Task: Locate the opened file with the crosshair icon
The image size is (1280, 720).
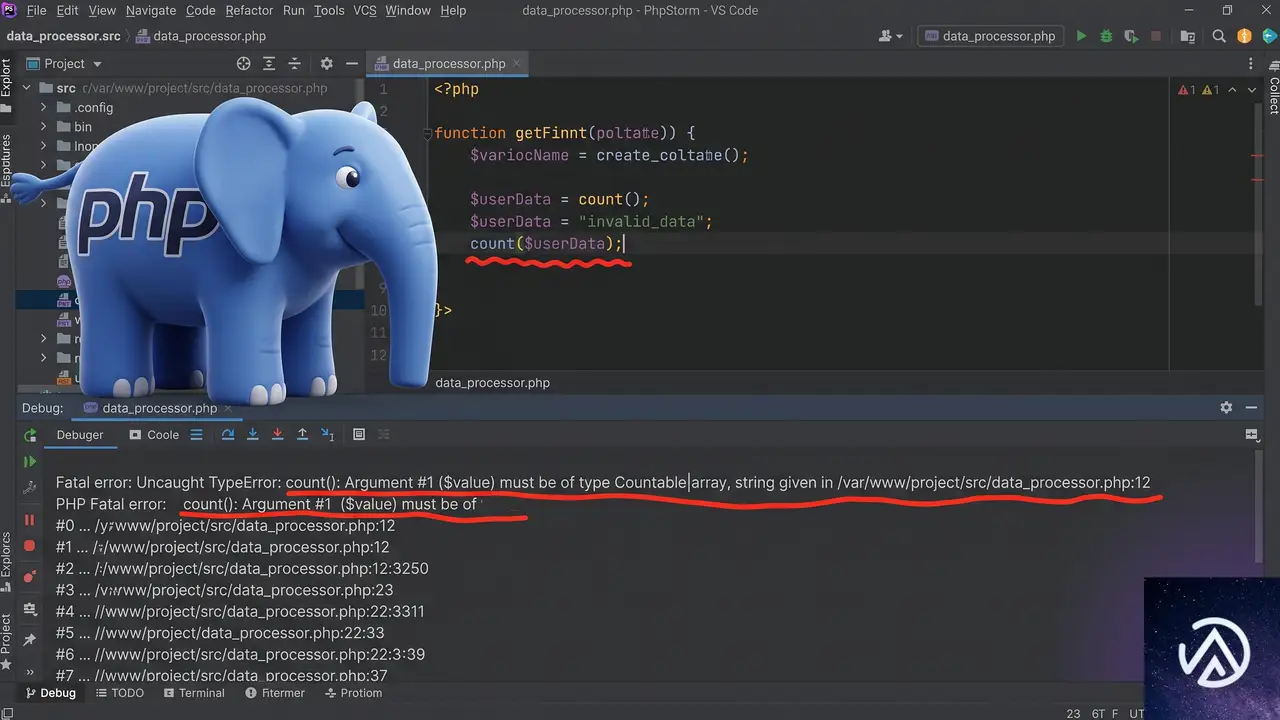Action: [243, 63]
